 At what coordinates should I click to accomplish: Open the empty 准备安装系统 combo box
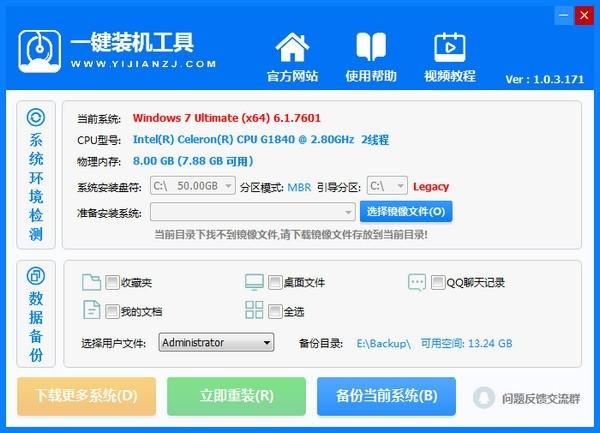(253, 212)
